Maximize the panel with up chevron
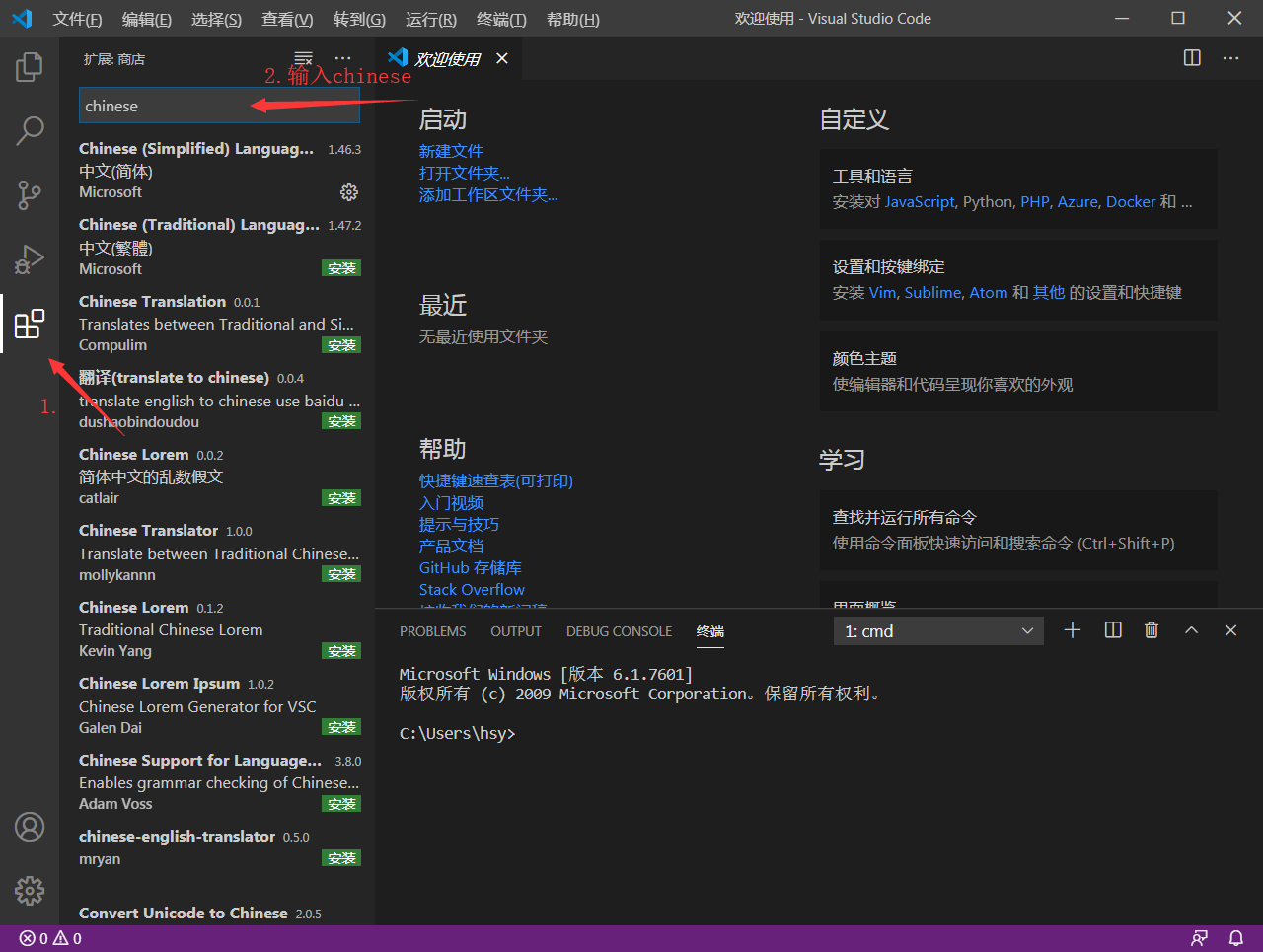1263x952 pixels. point(1191,630)
